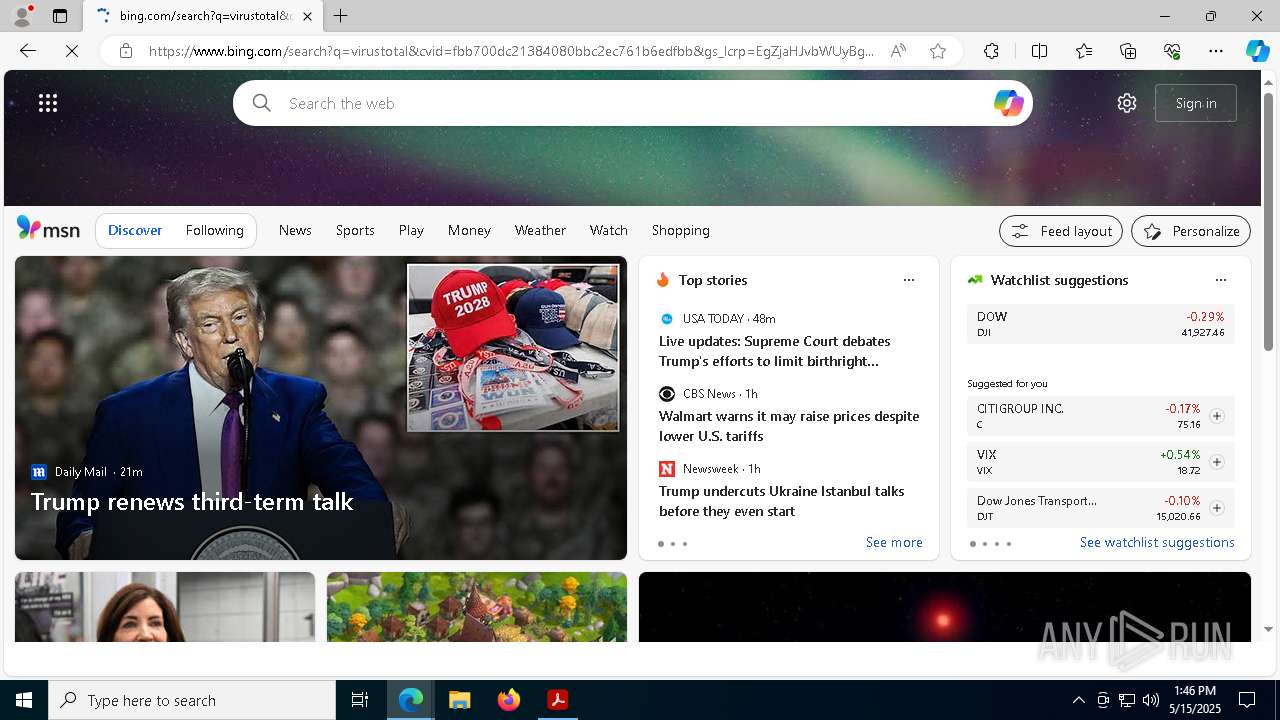This screenshot has height=720, width=1280.
Task: Close the bing.com tab
Action: 307,16
